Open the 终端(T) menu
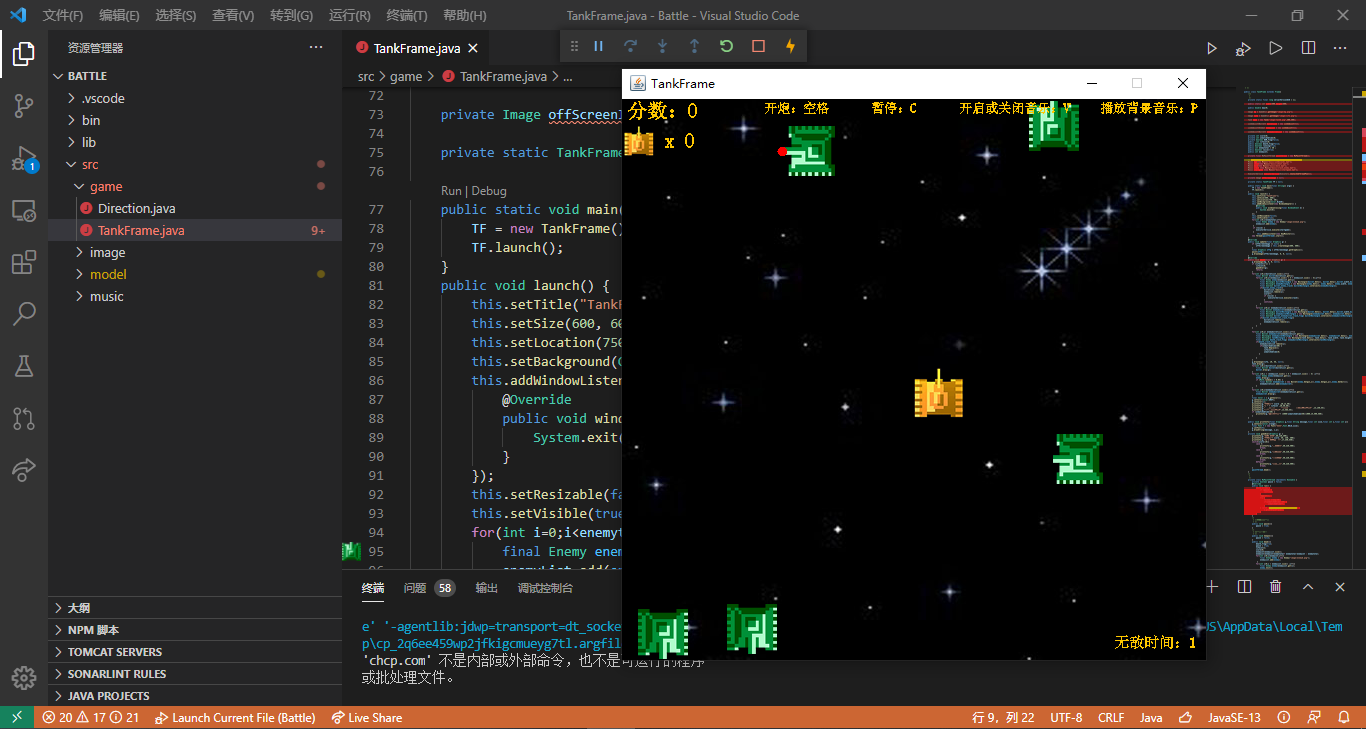This screenshot has height=729, width=1366. [406, 16]
